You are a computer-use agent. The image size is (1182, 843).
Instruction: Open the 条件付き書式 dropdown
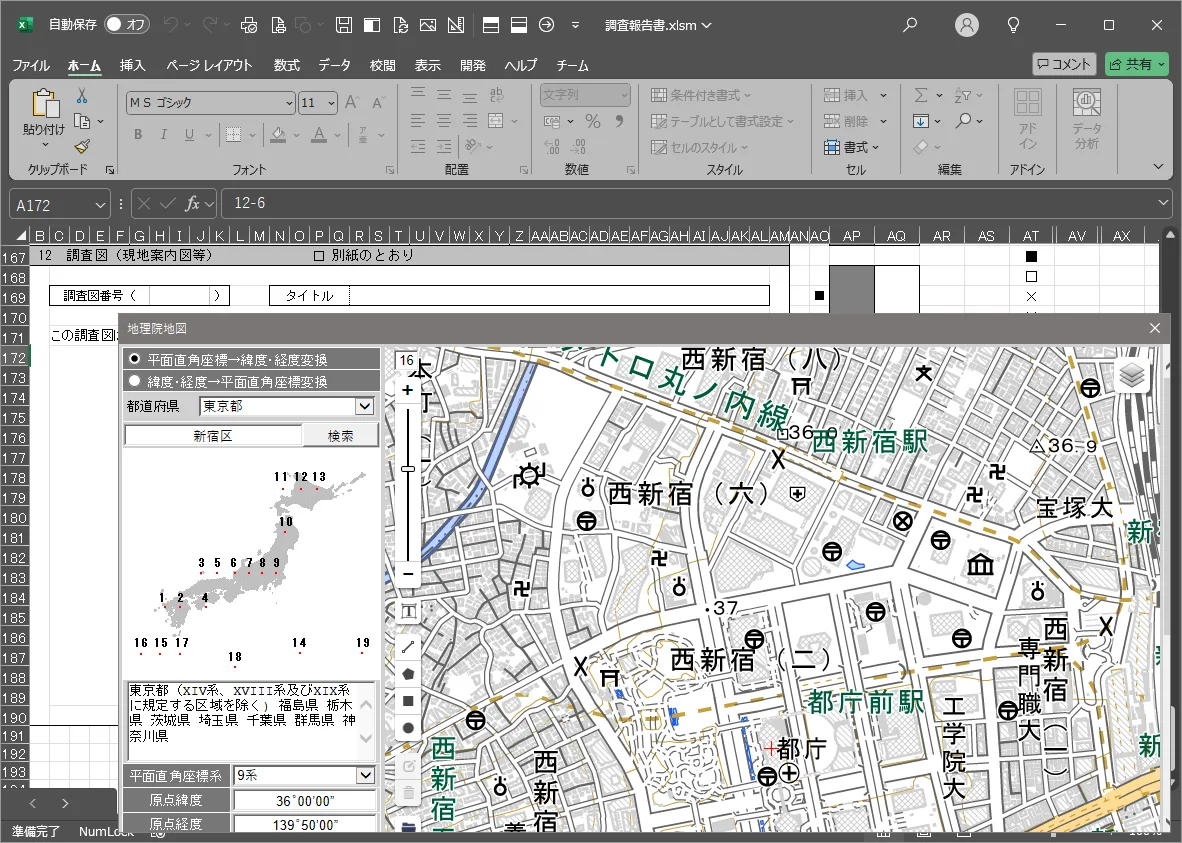pos(701,95)
